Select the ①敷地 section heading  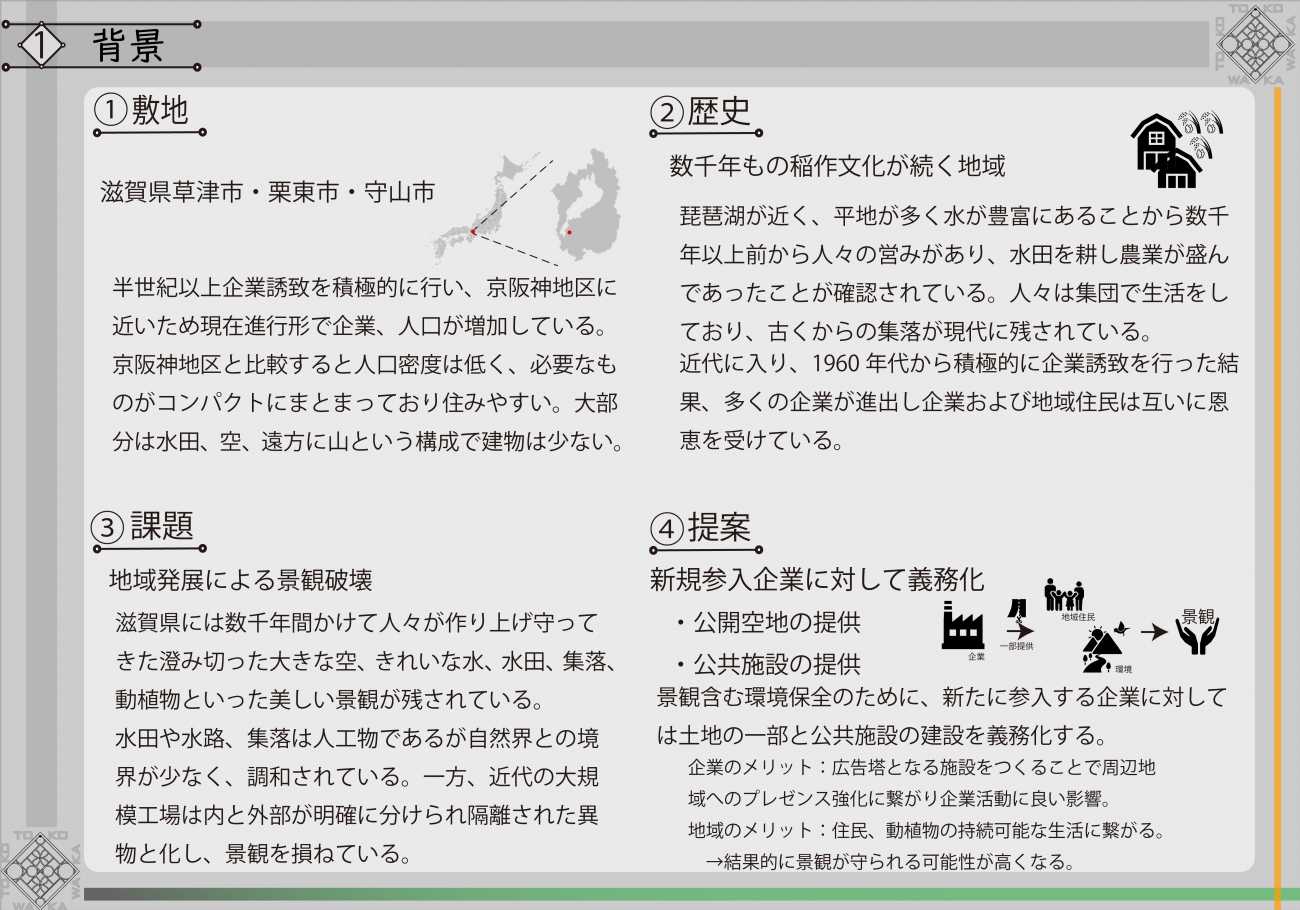[x=141, y=110]
